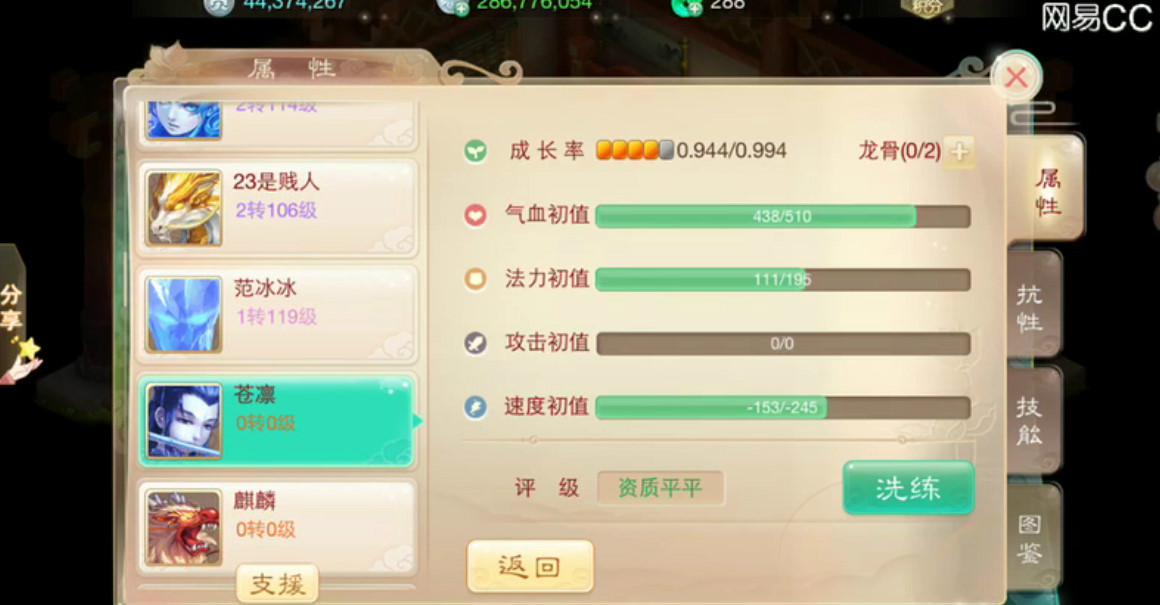Screen dimensions: 1160x605
Task: Click the red heart HP icon
Action: 475,215
